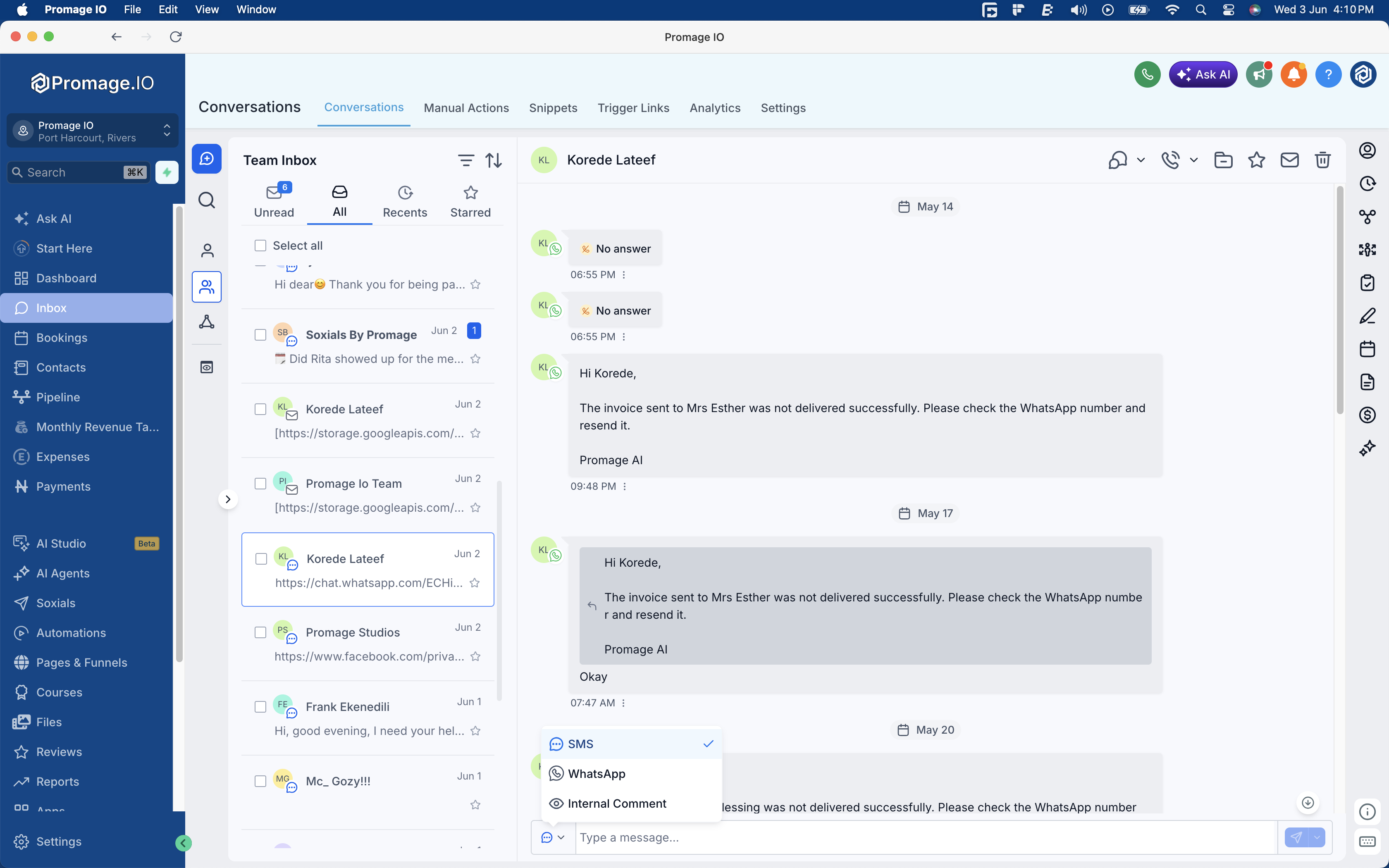Switch to the Snippets tab
The image size is (1389, 868).
coord(553,108)
